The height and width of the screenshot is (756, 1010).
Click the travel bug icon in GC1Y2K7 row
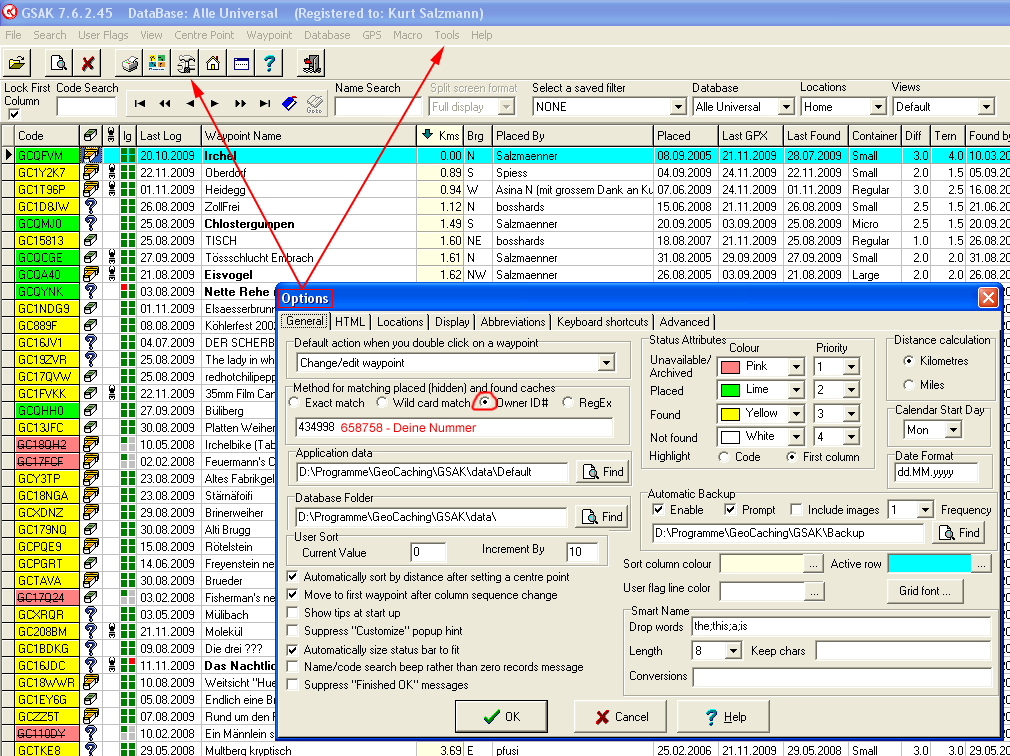click(x=111, y=173)
